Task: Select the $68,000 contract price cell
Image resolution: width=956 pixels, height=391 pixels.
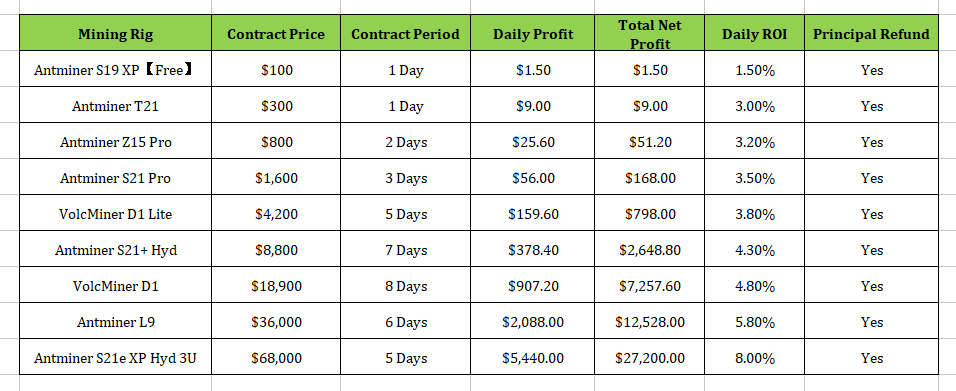Action: (x=276, y=357)
